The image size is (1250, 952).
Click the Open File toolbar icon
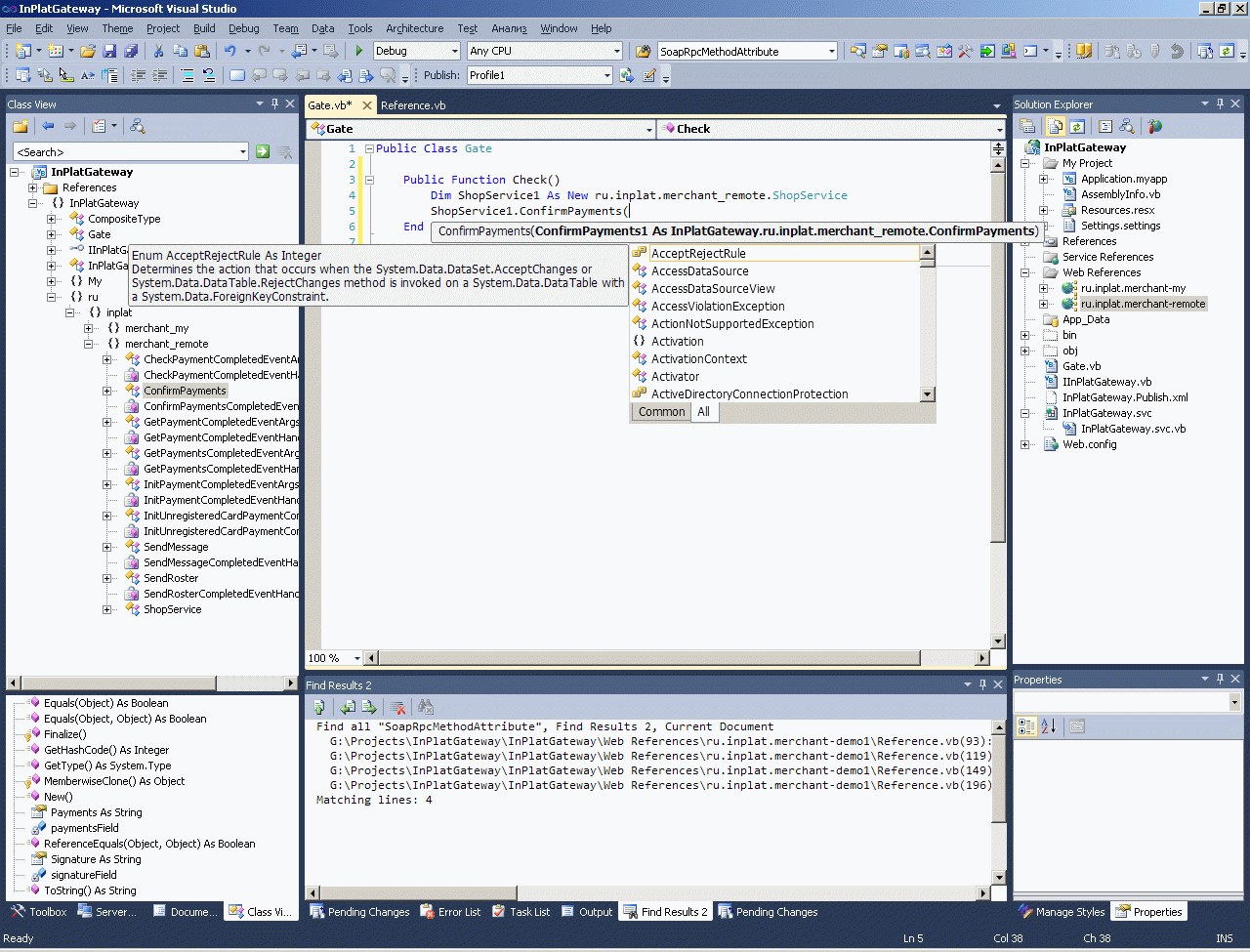click(88, 51)
